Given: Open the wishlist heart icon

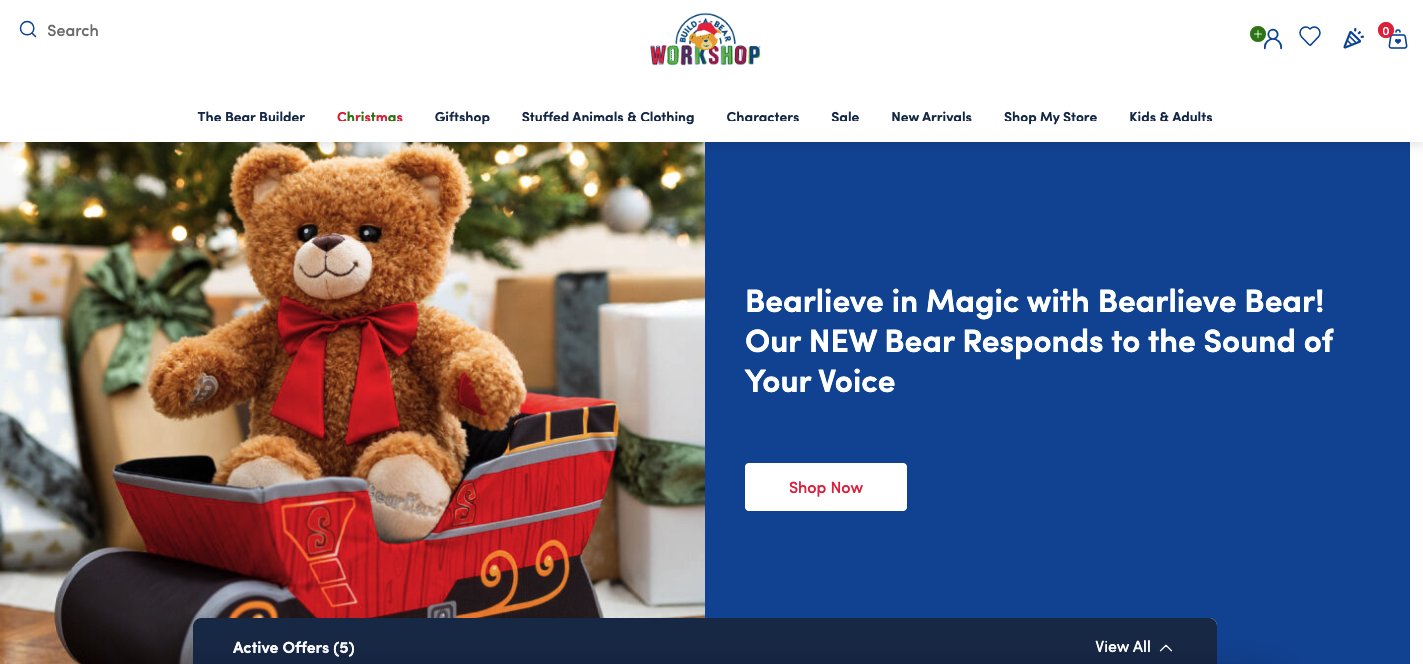Looking at the screenshot, I should pyautogui.click(x=1310, y=37).
